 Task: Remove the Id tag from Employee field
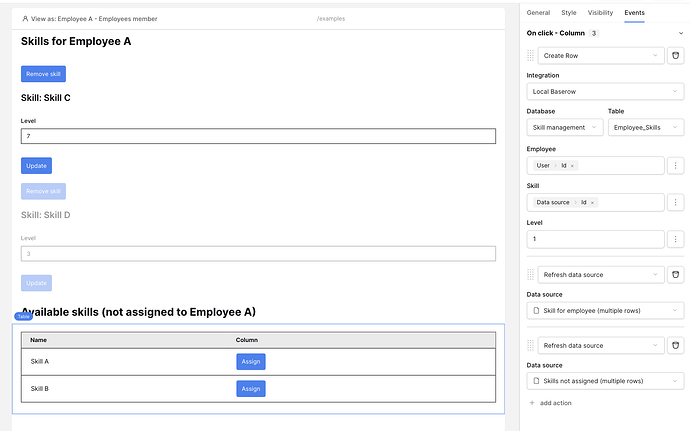[572, 166]
